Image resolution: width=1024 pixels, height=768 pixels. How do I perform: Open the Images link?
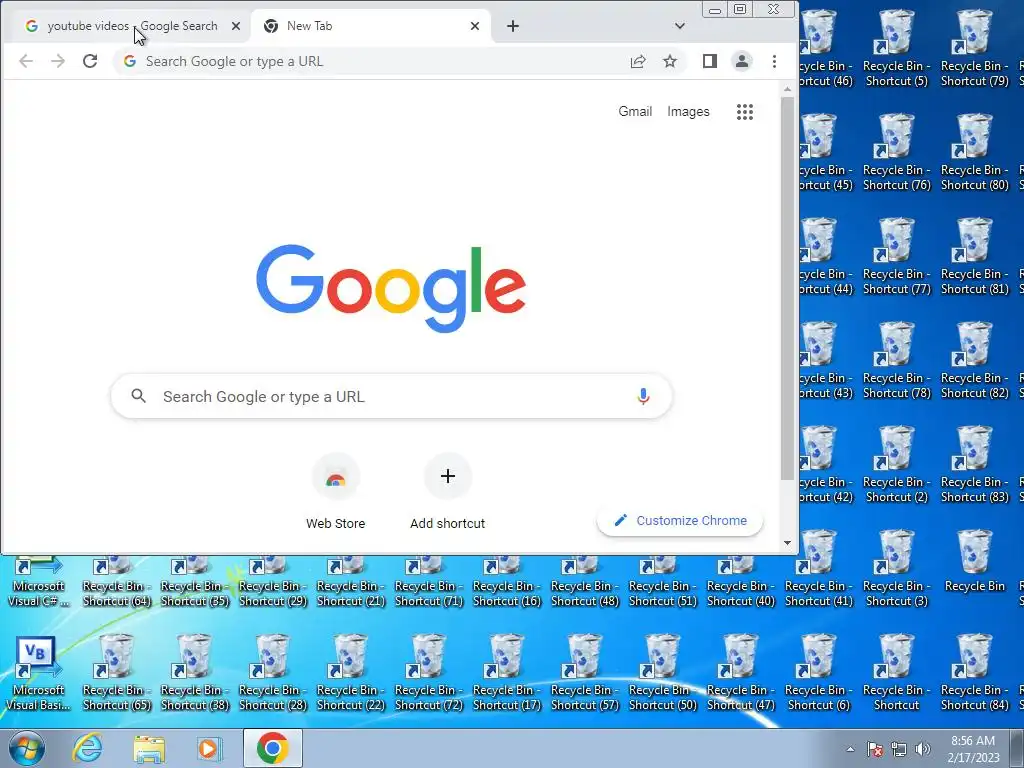[688, 112]
